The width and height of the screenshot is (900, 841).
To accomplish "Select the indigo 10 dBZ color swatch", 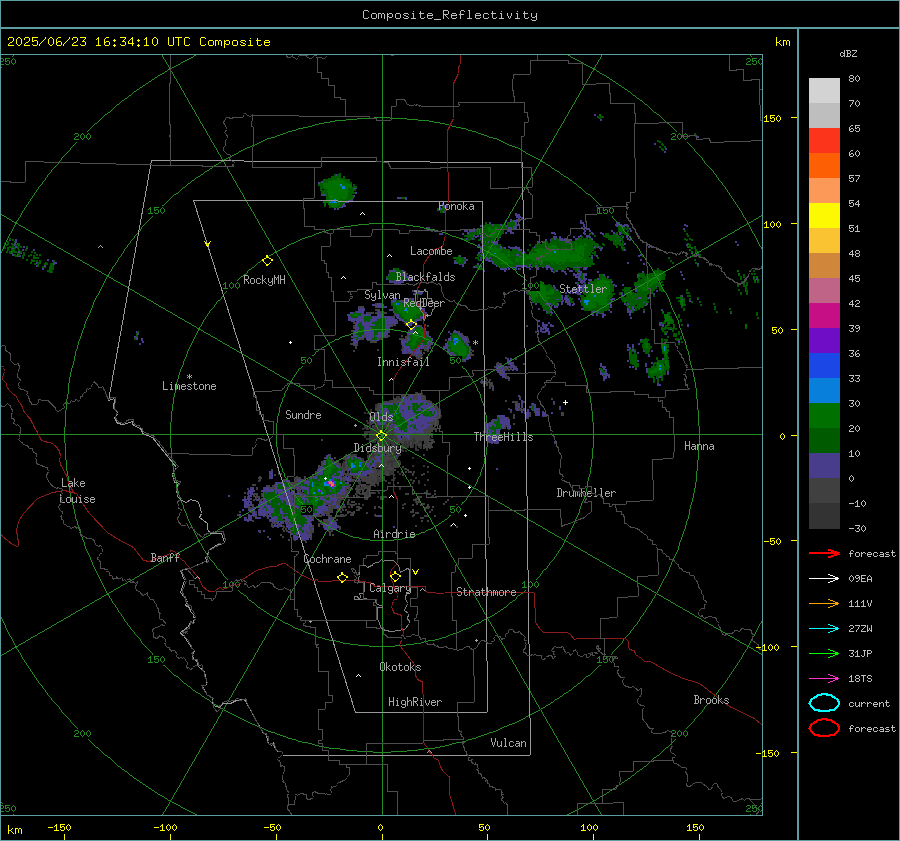I will (x=824, y=465).
